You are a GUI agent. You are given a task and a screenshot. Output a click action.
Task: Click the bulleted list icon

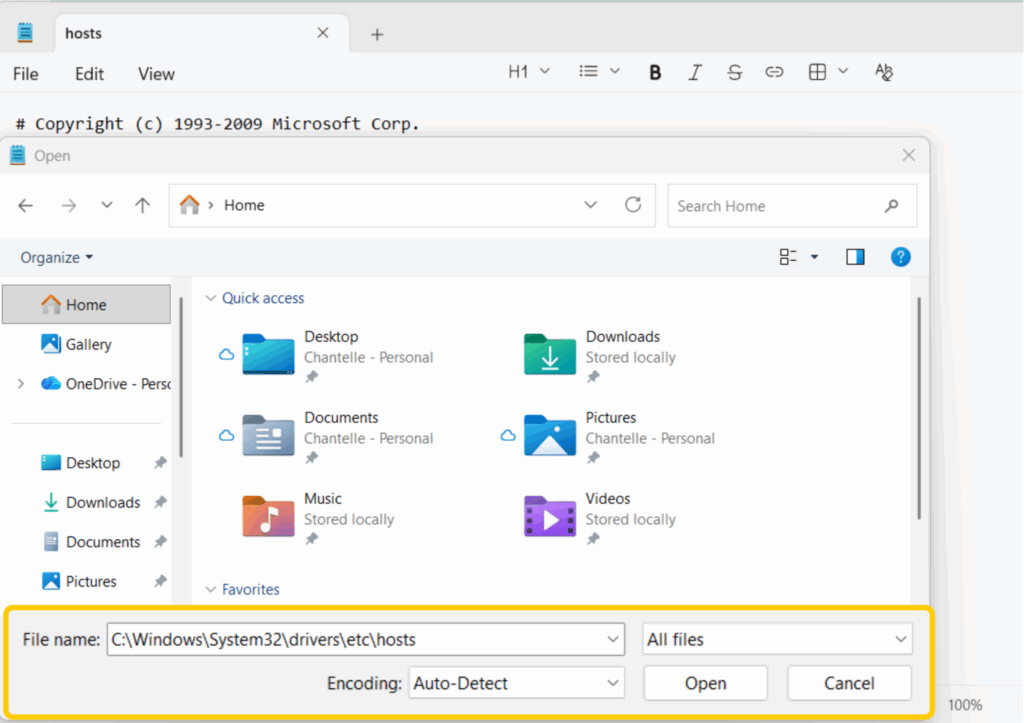coord(588,71)
